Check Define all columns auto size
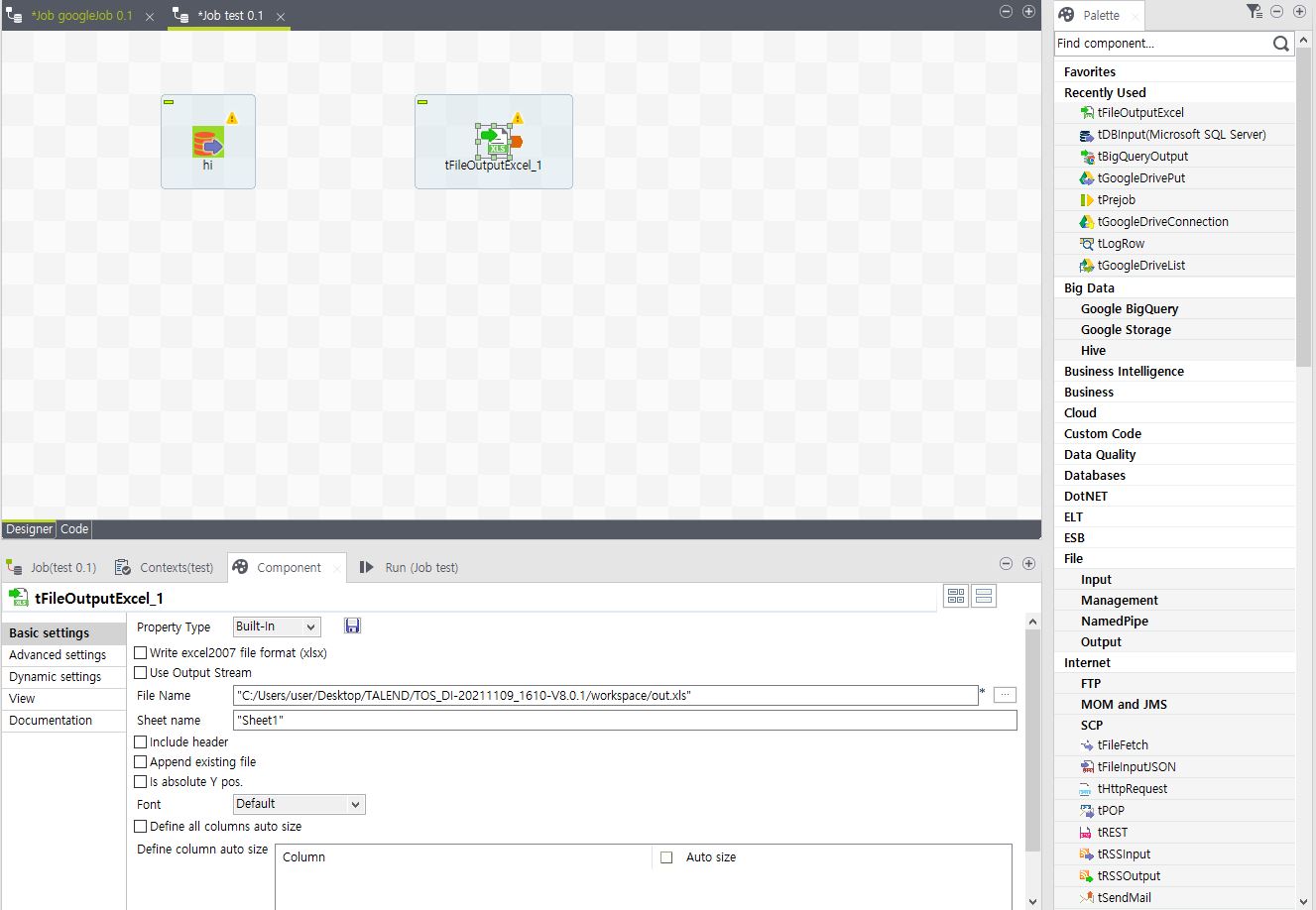 141,827
